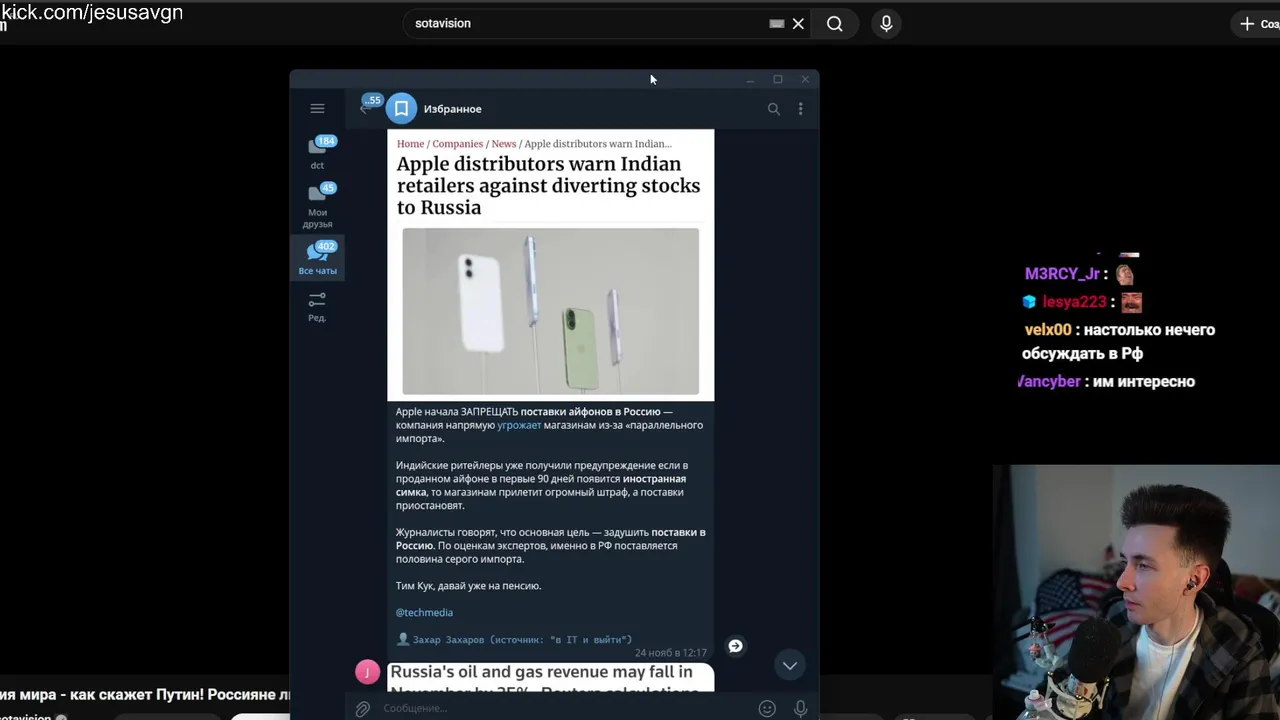Open Saved Messages bookmark avatar
The width and height of the screenshot is (1280, 720).
[401, 109]
